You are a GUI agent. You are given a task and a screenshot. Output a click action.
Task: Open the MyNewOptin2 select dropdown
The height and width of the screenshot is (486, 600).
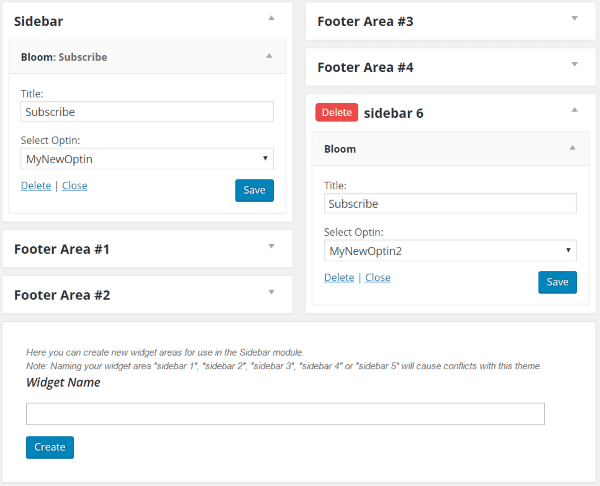coord(450,250)
